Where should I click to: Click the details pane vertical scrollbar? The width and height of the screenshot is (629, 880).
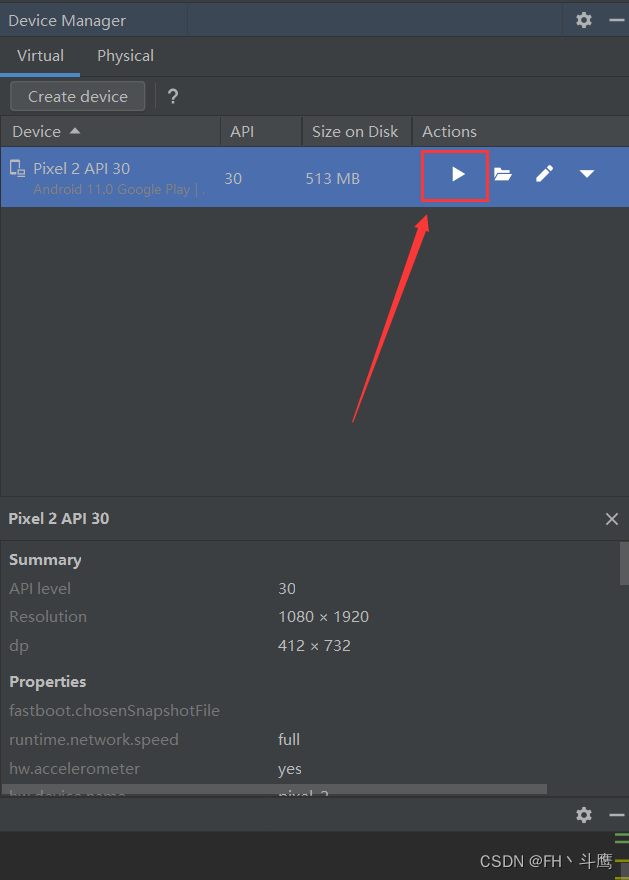pos(624,563)
